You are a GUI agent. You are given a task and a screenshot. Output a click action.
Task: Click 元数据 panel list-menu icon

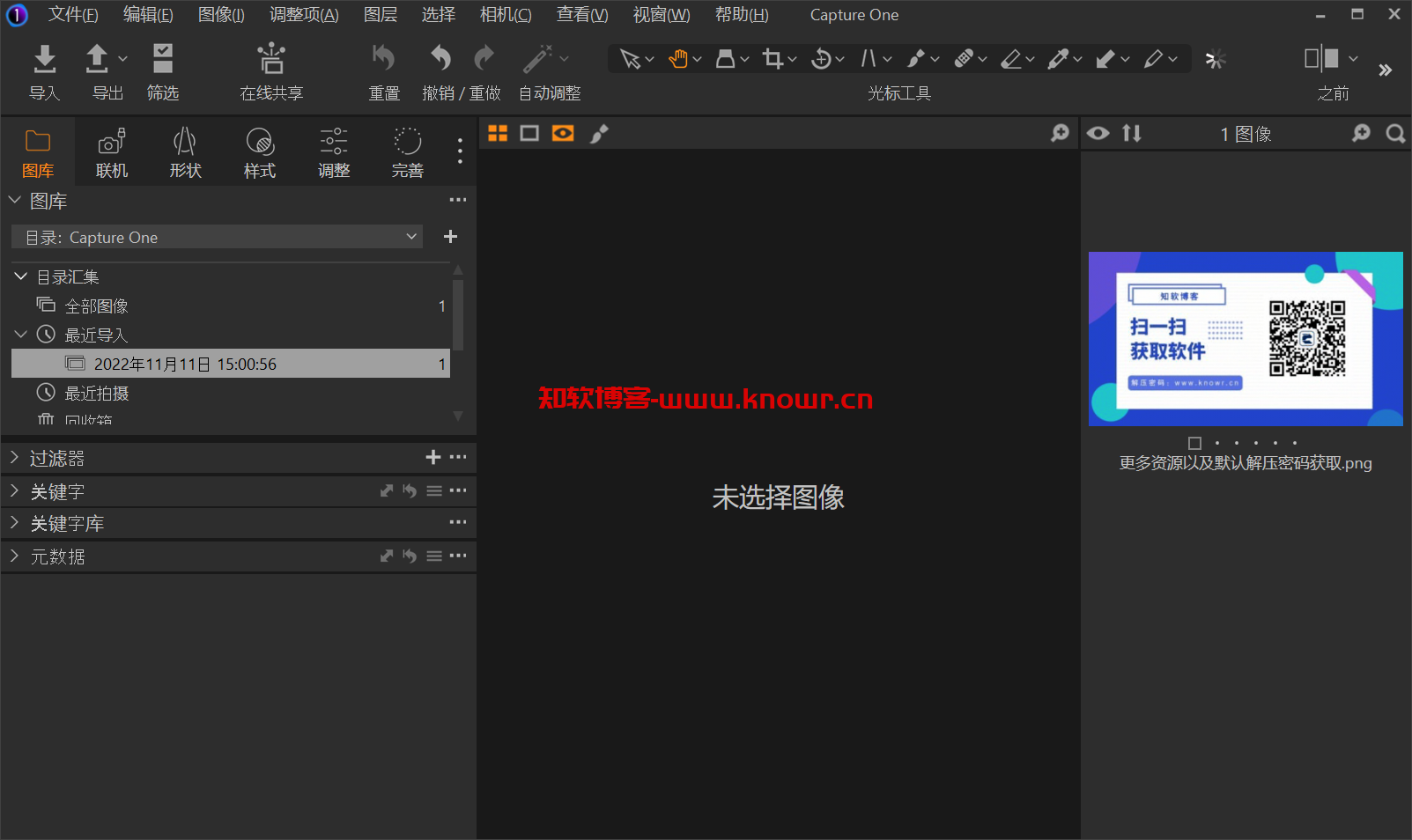point(434,556)
